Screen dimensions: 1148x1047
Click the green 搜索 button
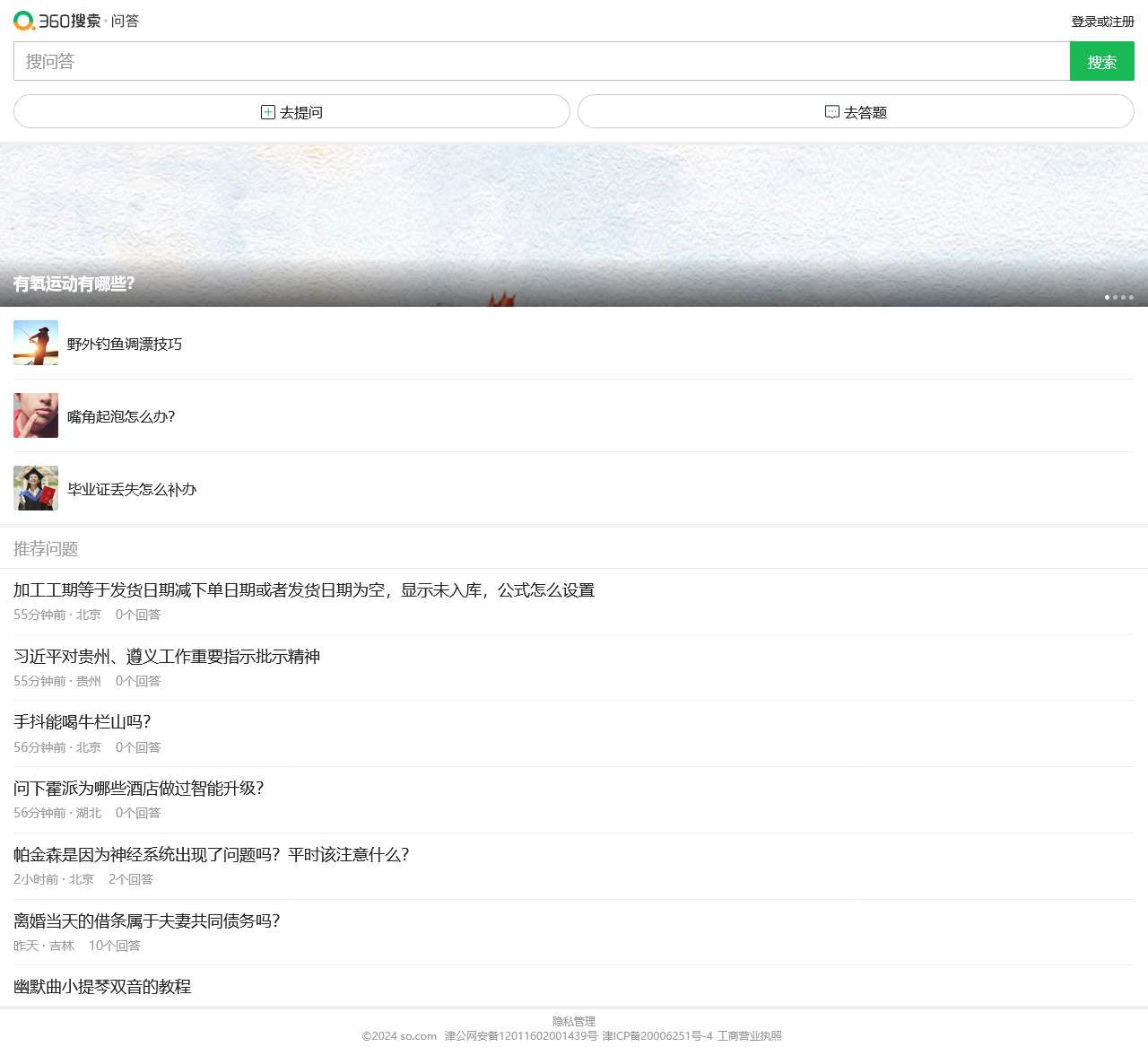(x=1102, y=61)
